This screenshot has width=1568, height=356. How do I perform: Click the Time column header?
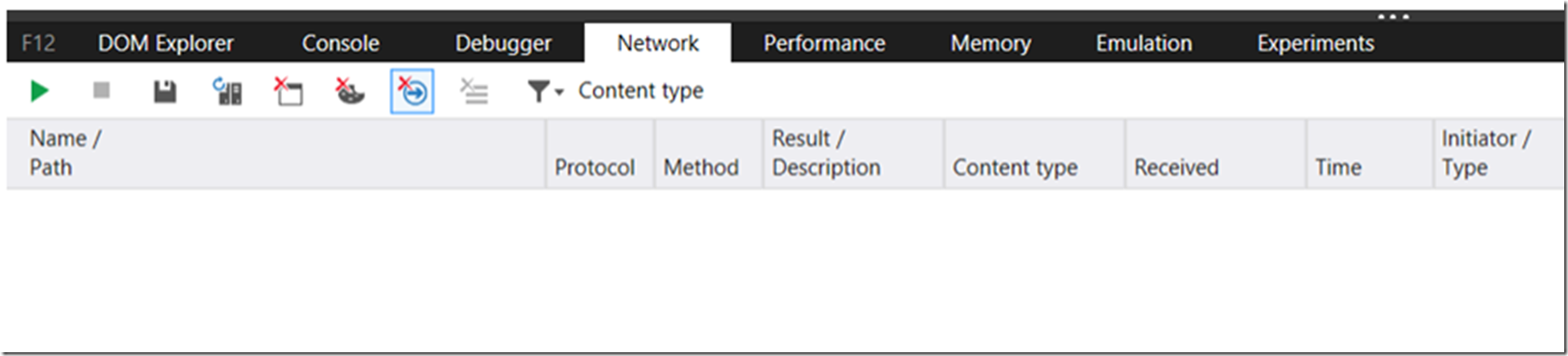click(1369, 153)
